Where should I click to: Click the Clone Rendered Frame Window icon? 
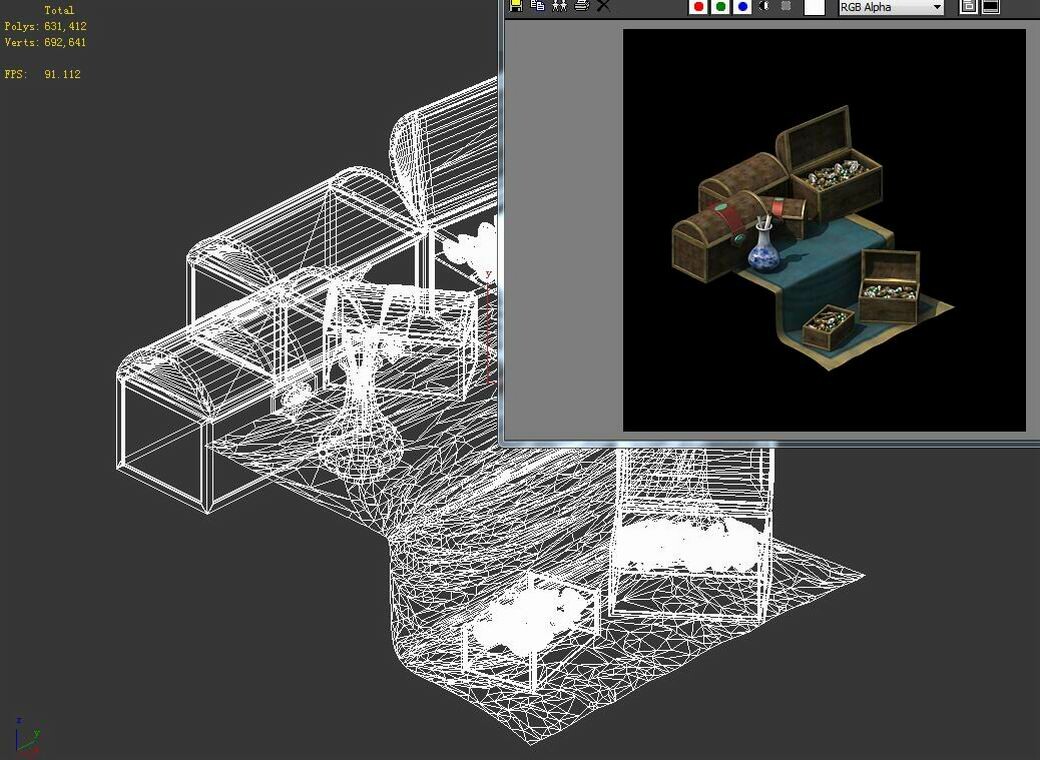coord(560,5)
